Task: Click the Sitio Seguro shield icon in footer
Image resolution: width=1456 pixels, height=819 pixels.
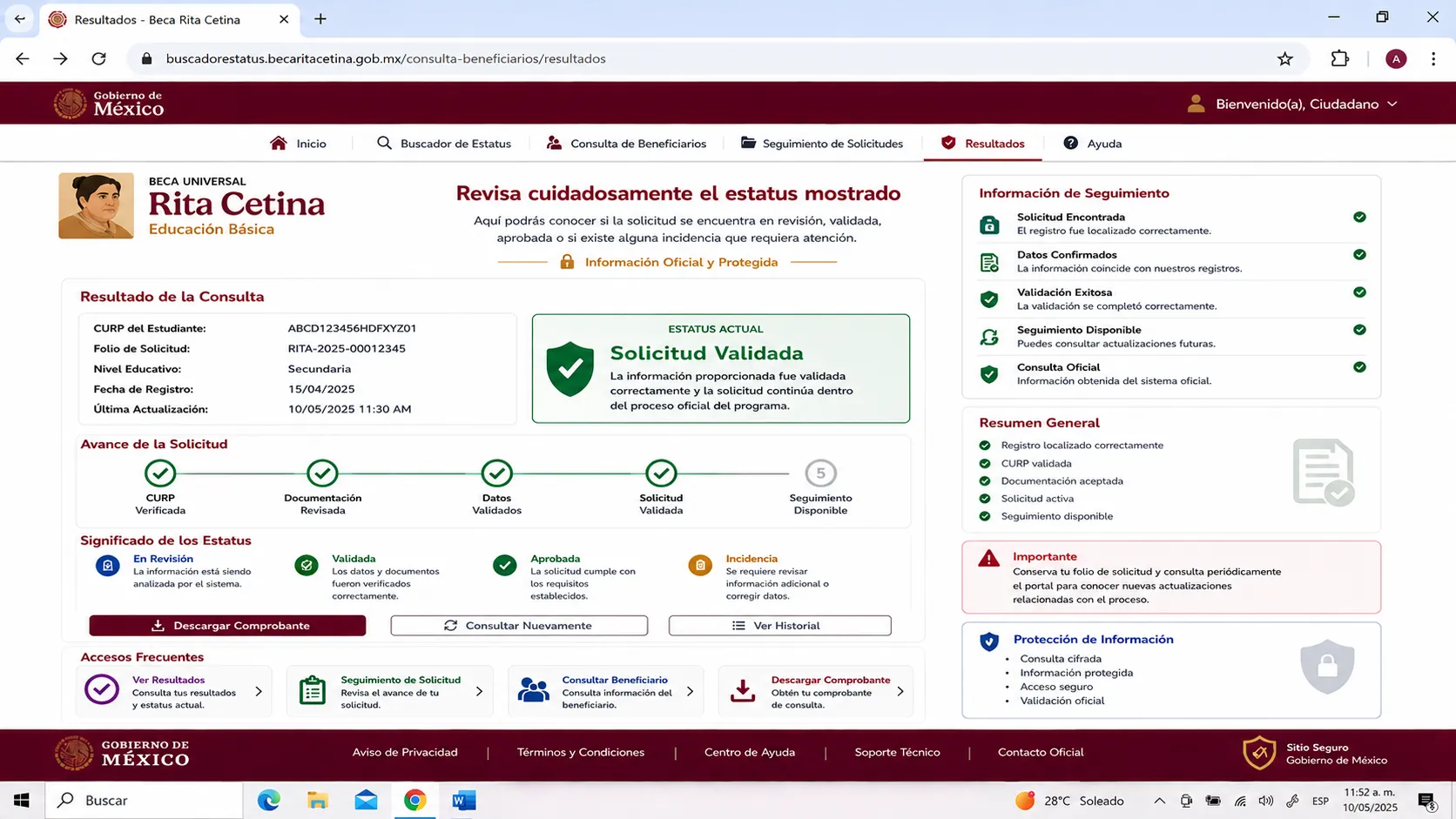Action: [1259, 754]
